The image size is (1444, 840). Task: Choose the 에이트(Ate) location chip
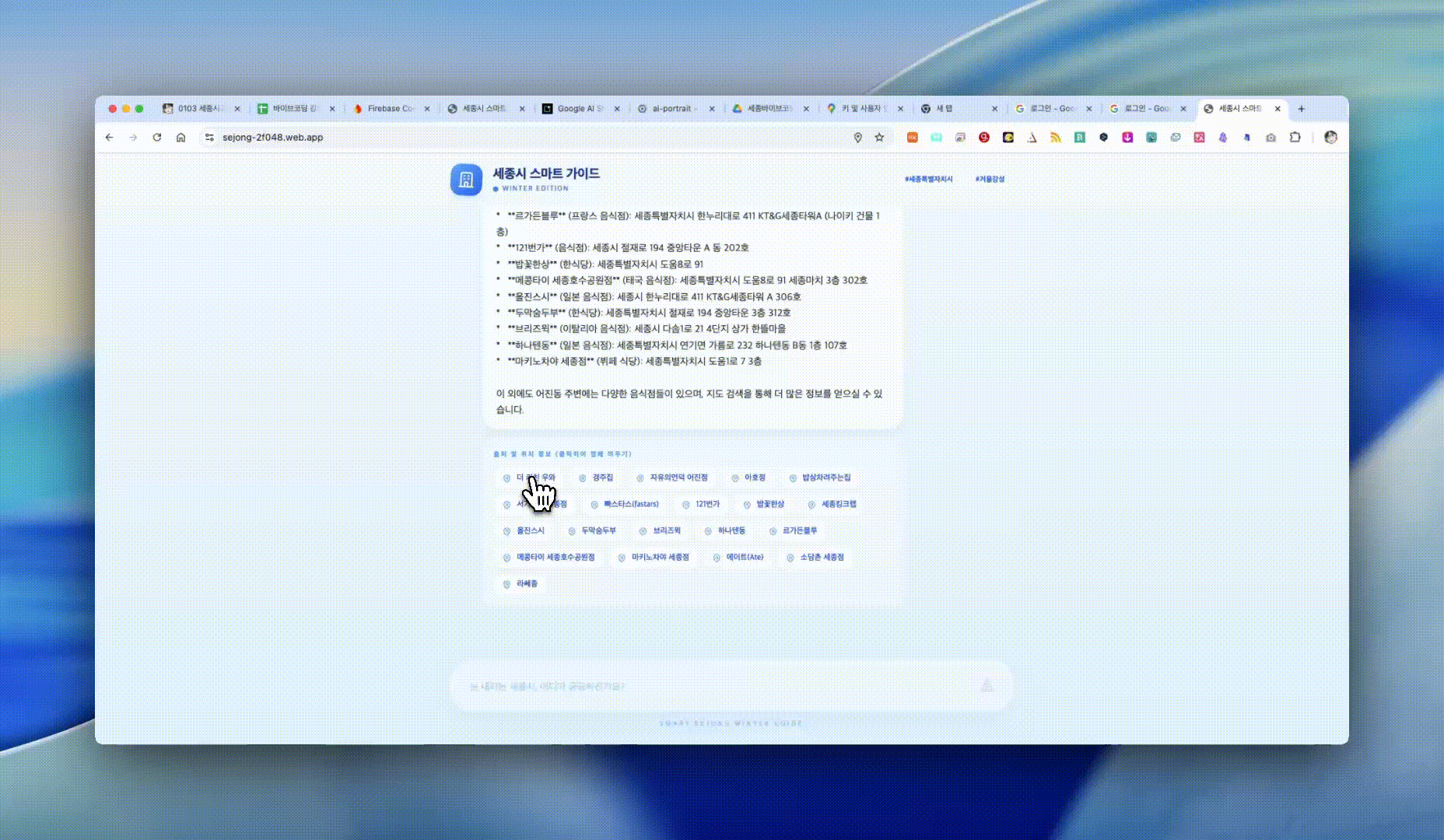pos(738,557)
